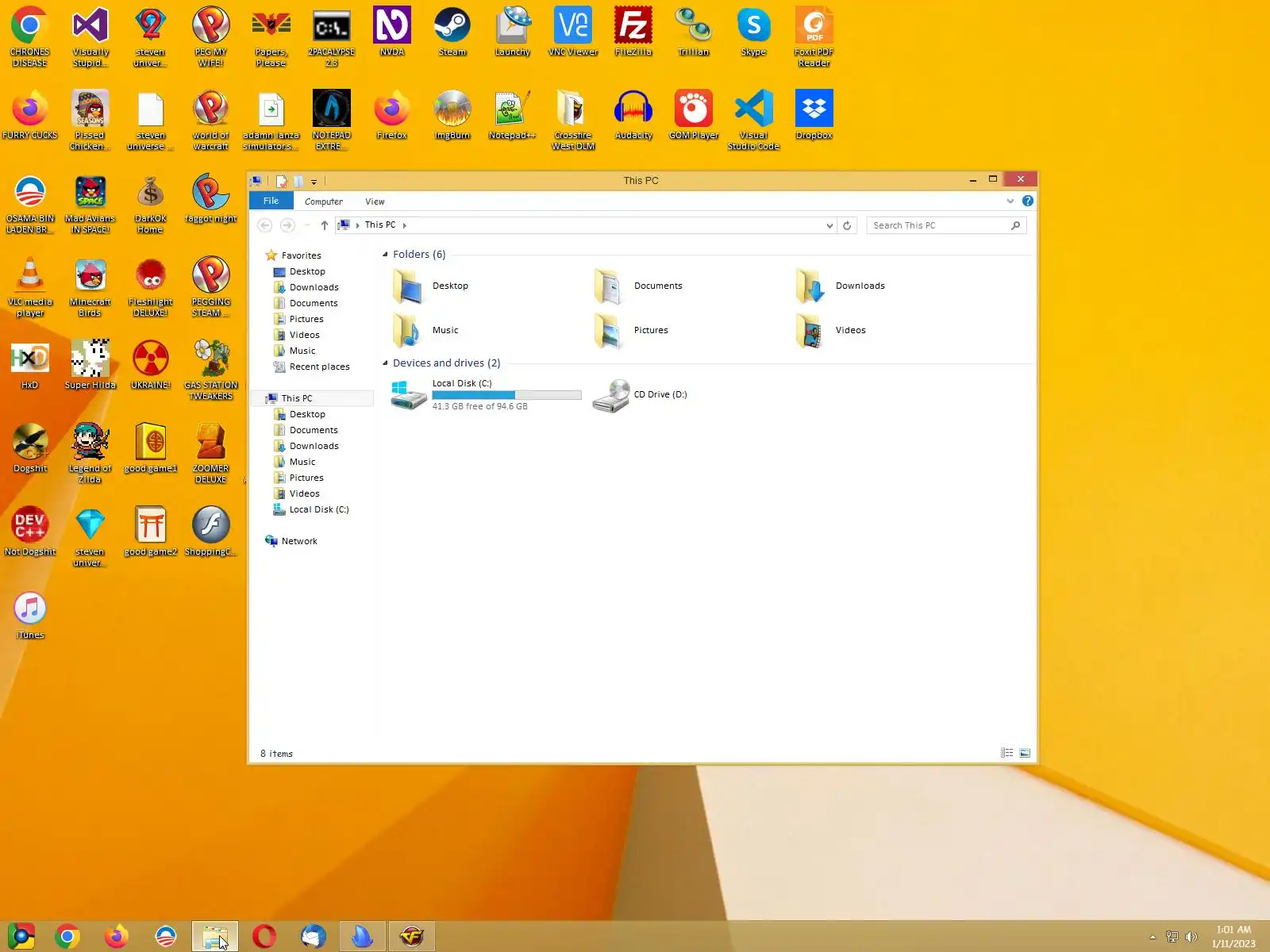Viewport: 1270px width, 952px height.
Task: Switch Explorer to details view
Action: pyautogui.click(x=1007, y=753)
